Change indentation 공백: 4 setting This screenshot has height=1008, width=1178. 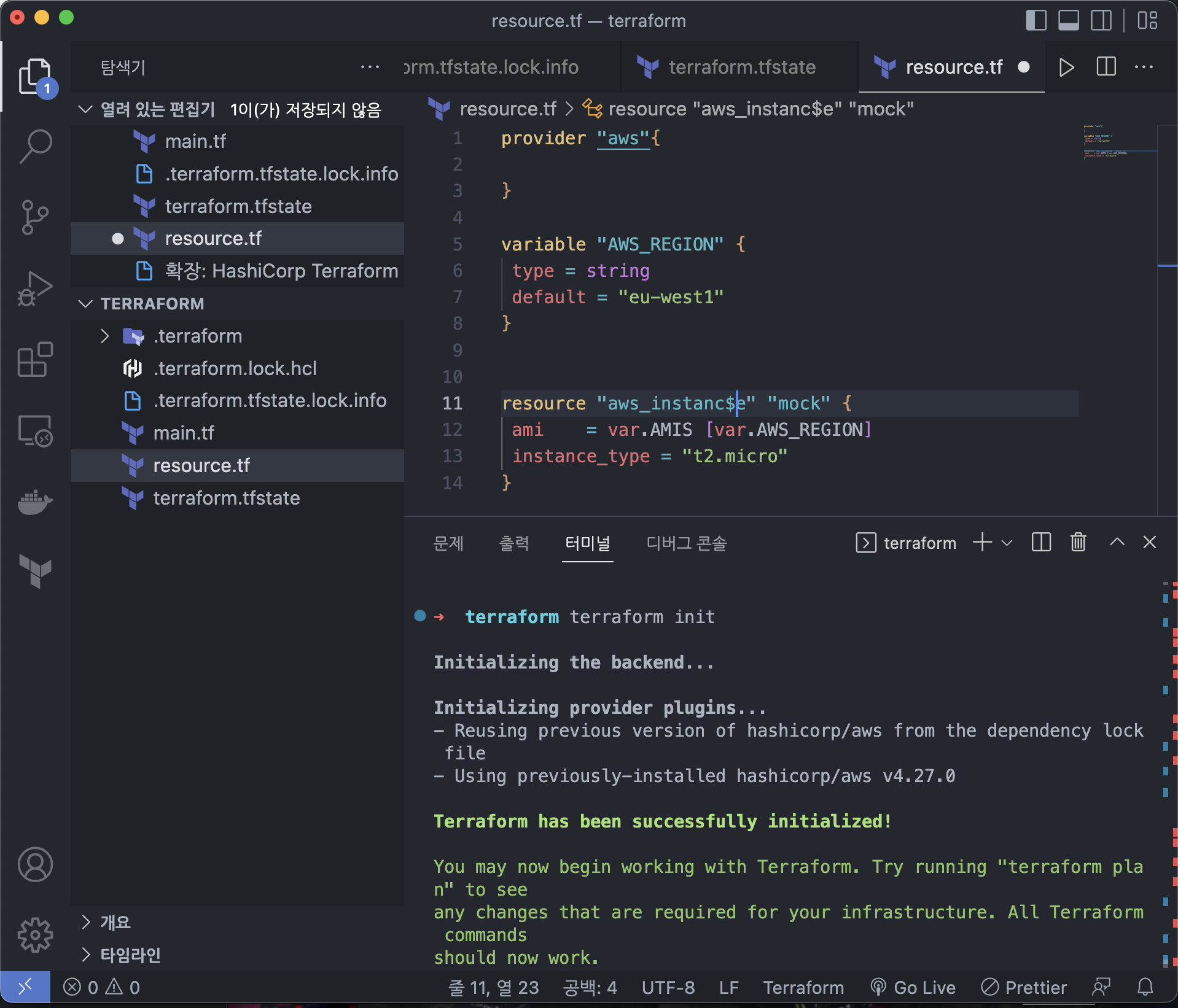coord(590,987)
